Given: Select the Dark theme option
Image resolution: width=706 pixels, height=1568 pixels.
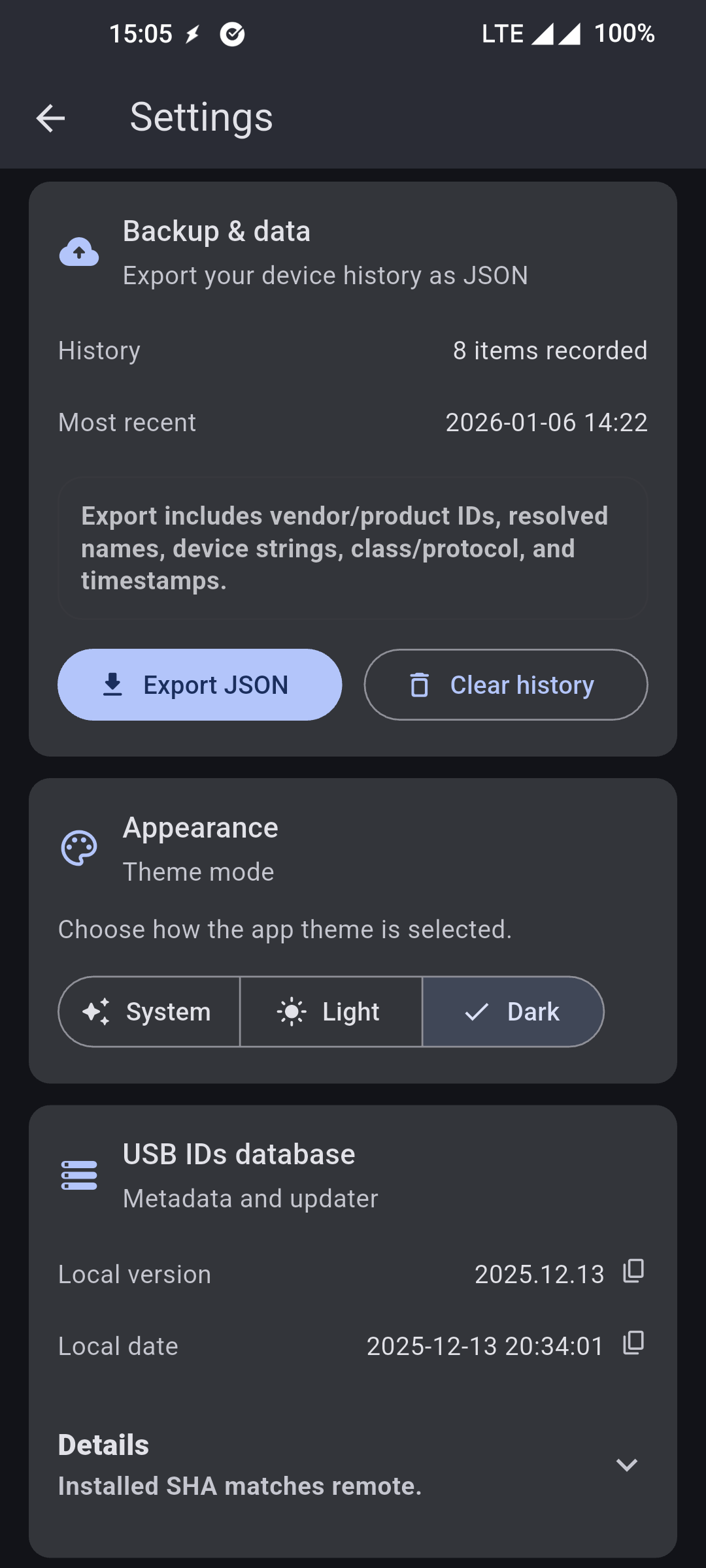Looking at the screenshot, I should click(x=513, y=1012).
